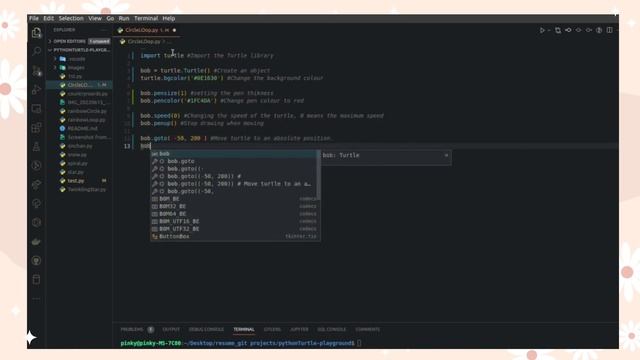This screenshot has width=640, height=360.
Task: Expand the .vscode folder
Action: 79,59
